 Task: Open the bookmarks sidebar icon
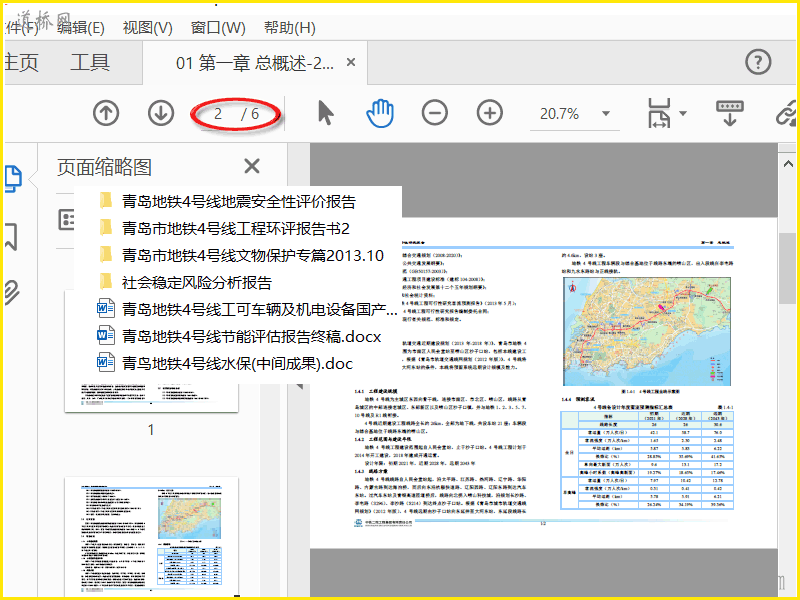point(11,236)
